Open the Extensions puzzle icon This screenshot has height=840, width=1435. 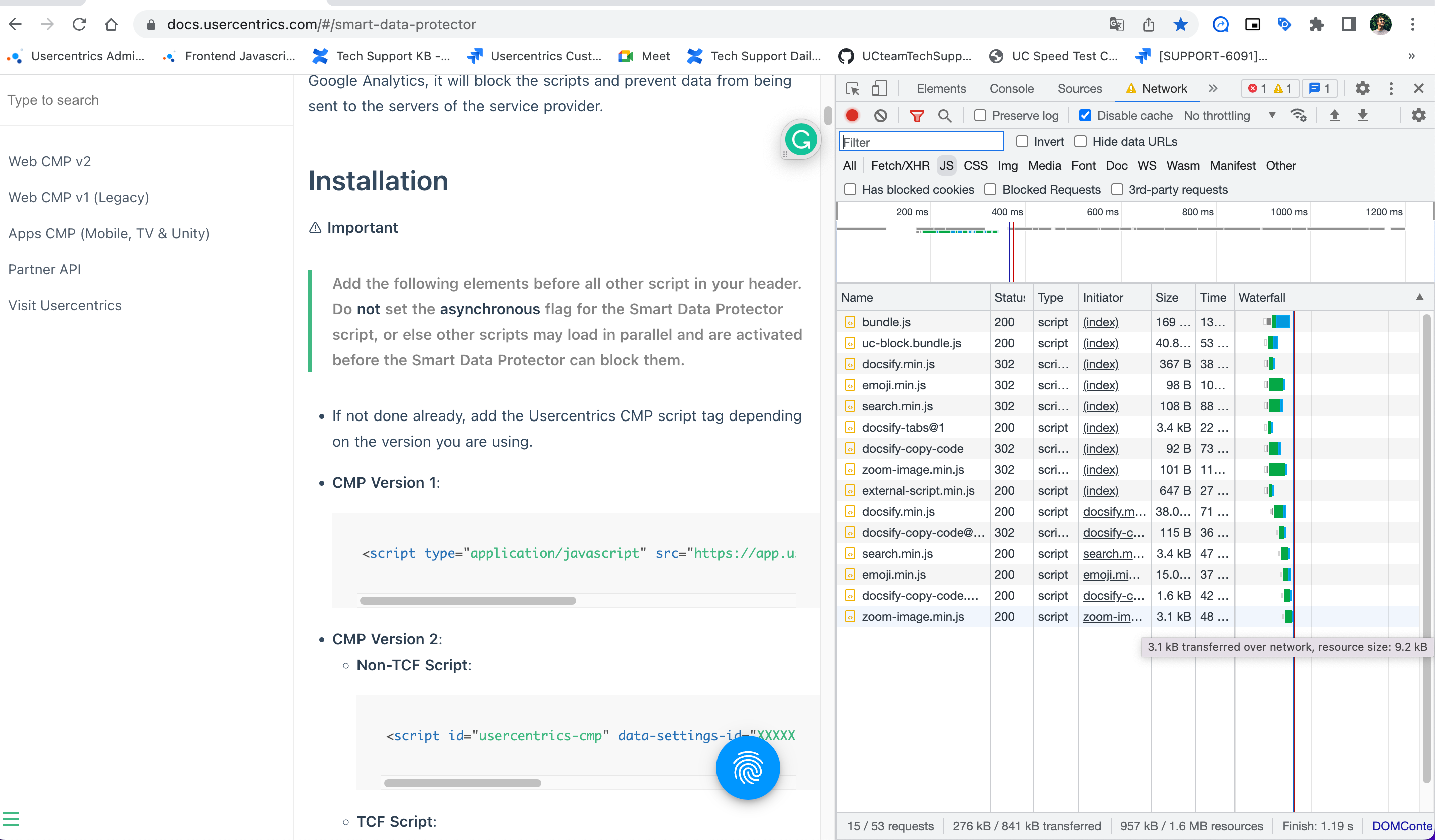pyautogui.click(x=1316, y=24)
